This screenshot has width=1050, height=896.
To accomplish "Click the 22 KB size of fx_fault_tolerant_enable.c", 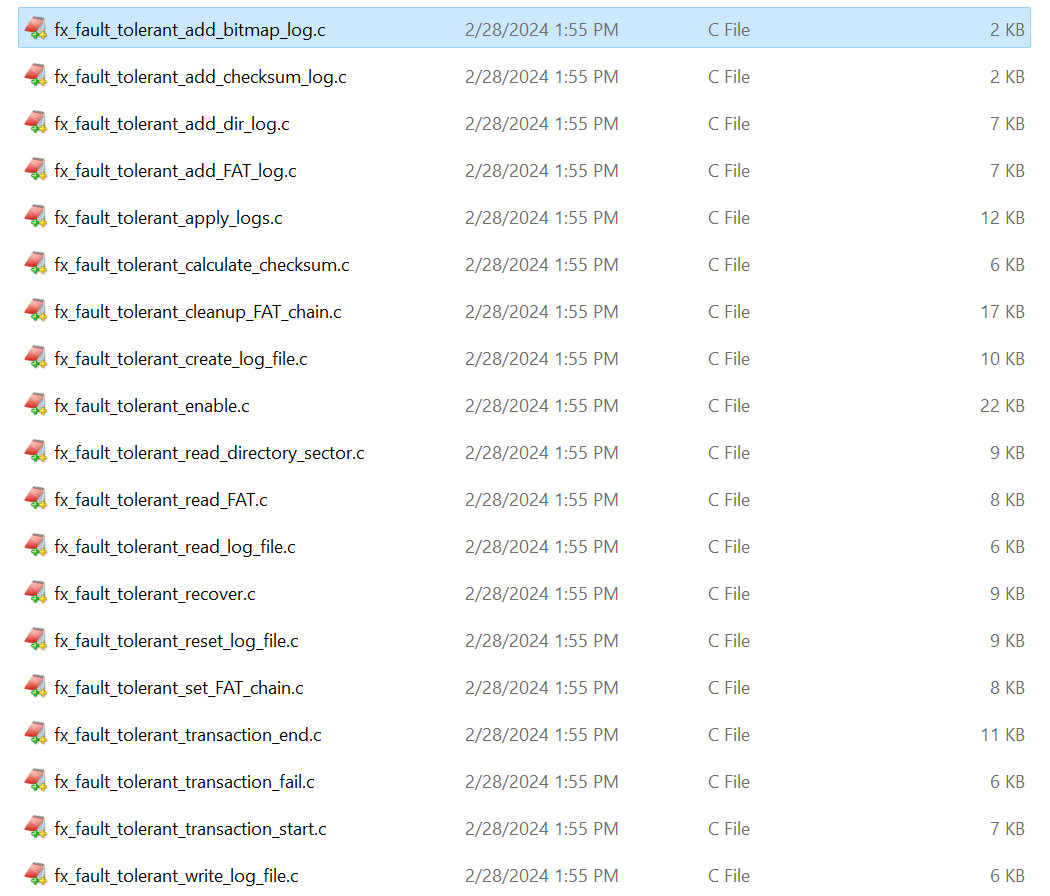I will click(x=1002, y=406).
